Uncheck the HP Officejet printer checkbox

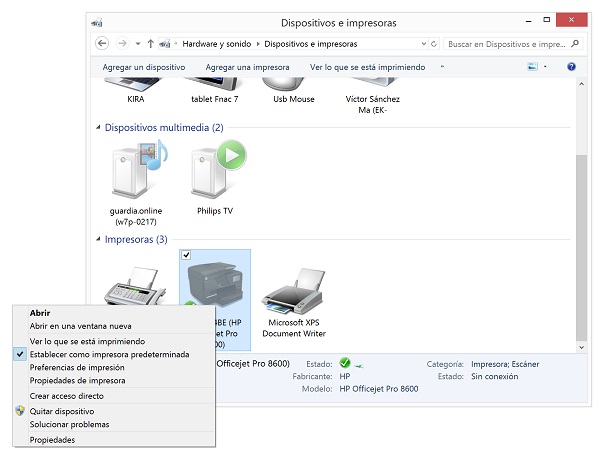tap(186, 255)
